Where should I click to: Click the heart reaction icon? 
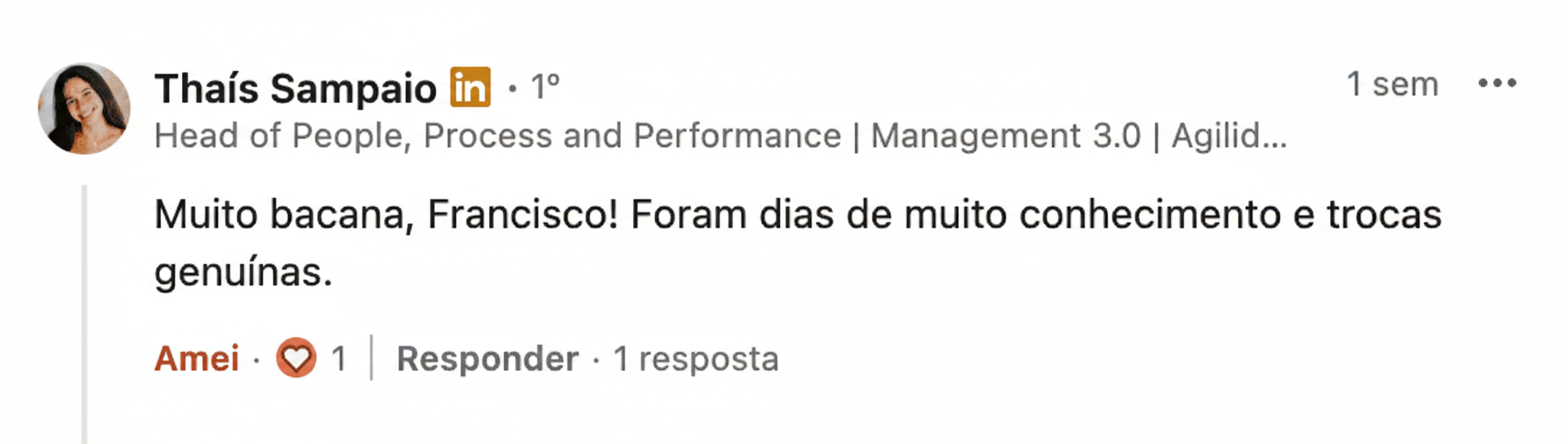pyautogui.click(x=296, y=357)
